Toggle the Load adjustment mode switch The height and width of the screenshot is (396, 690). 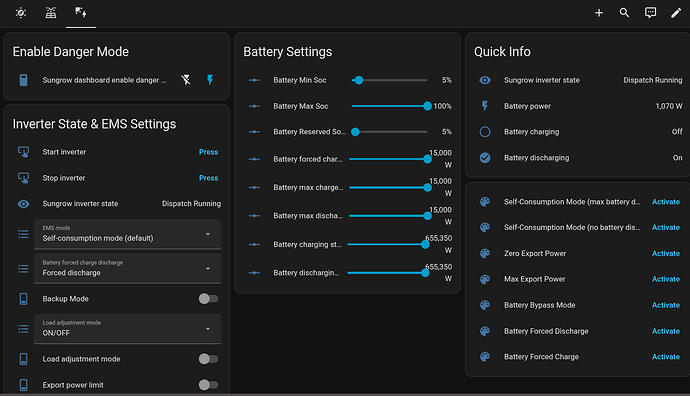pyautogui.click(x=208, y=359)
